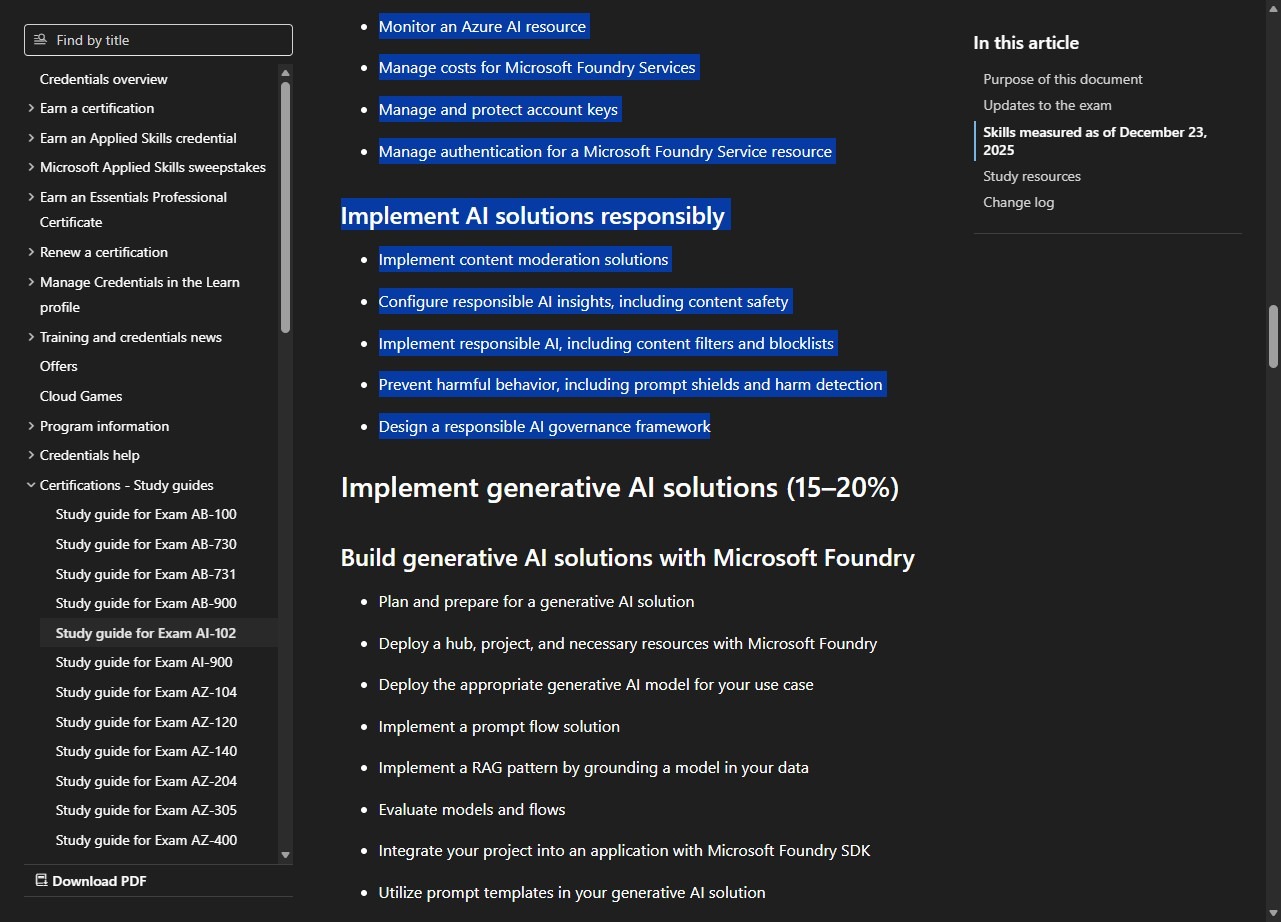Click 'Implement a RAG pattern' bullet text
Viewport: 1281px width, 922px height.
point(594,767)
